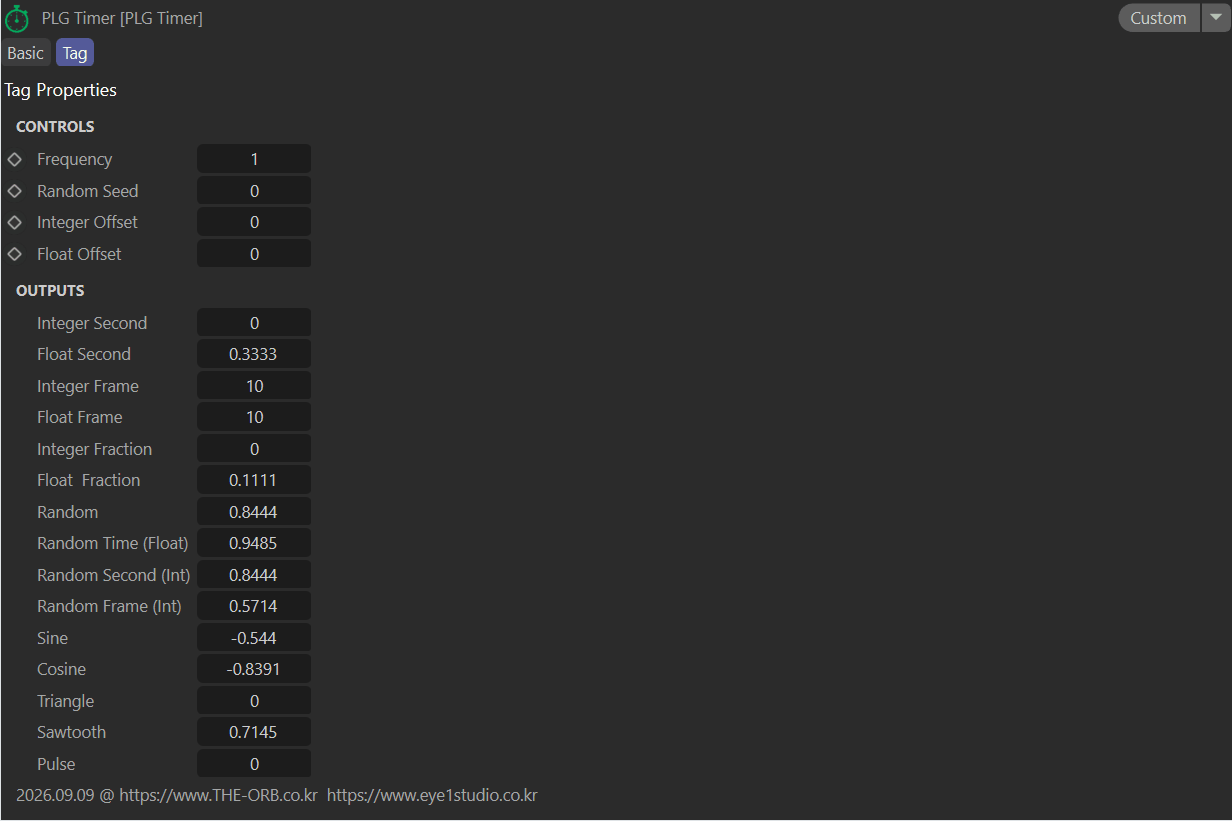Viewport: 1232px width, 821px height.
Task: Click the PLG Timer stopwatch icon
Action: (17, 18)
